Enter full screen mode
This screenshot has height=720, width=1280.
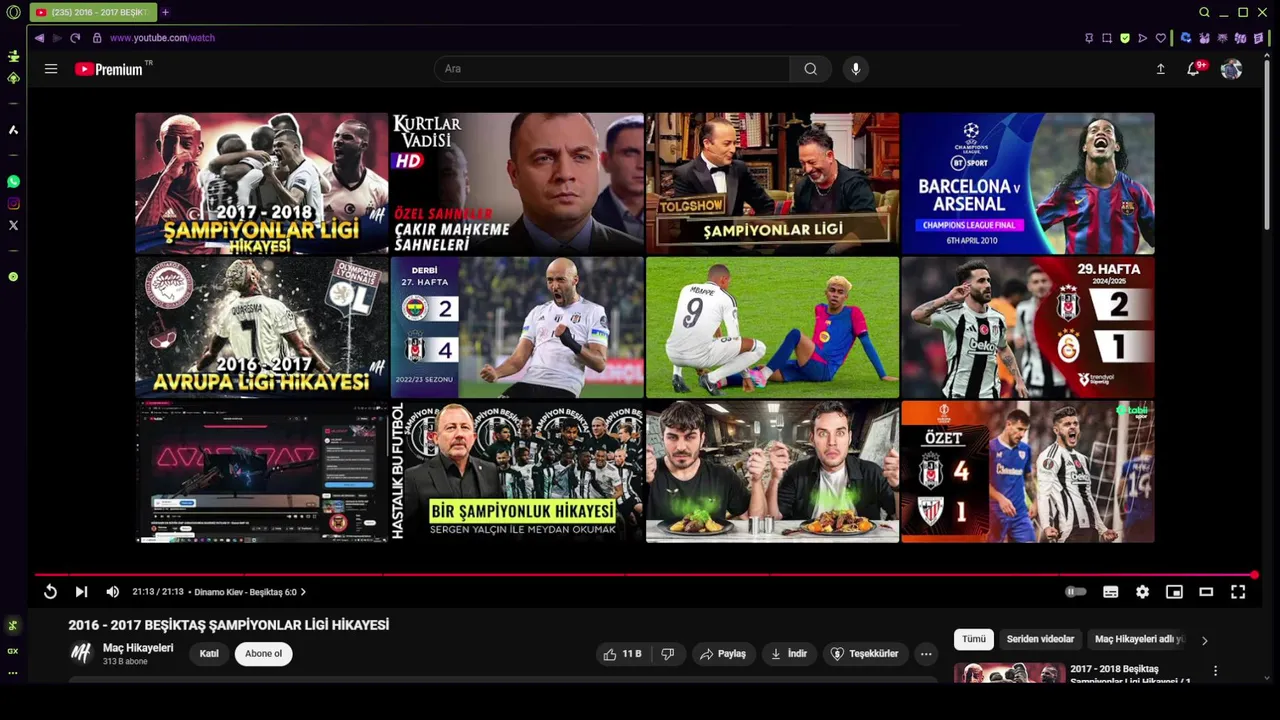1238,592
